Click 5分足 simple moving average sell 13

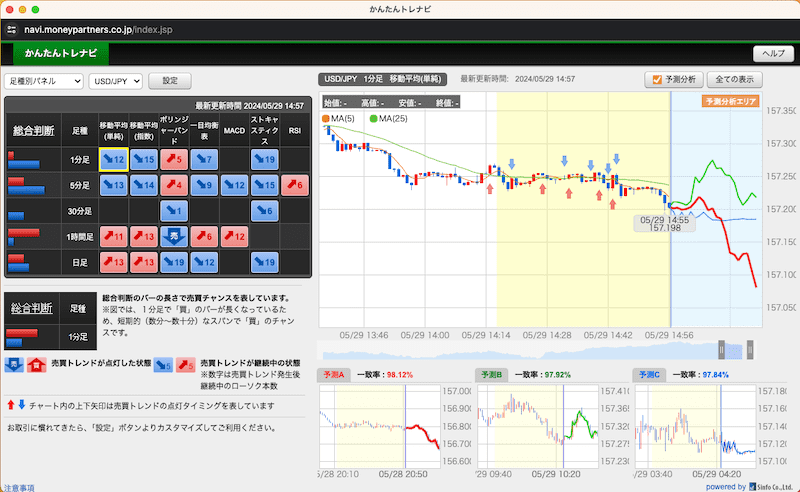coord(113,185)
